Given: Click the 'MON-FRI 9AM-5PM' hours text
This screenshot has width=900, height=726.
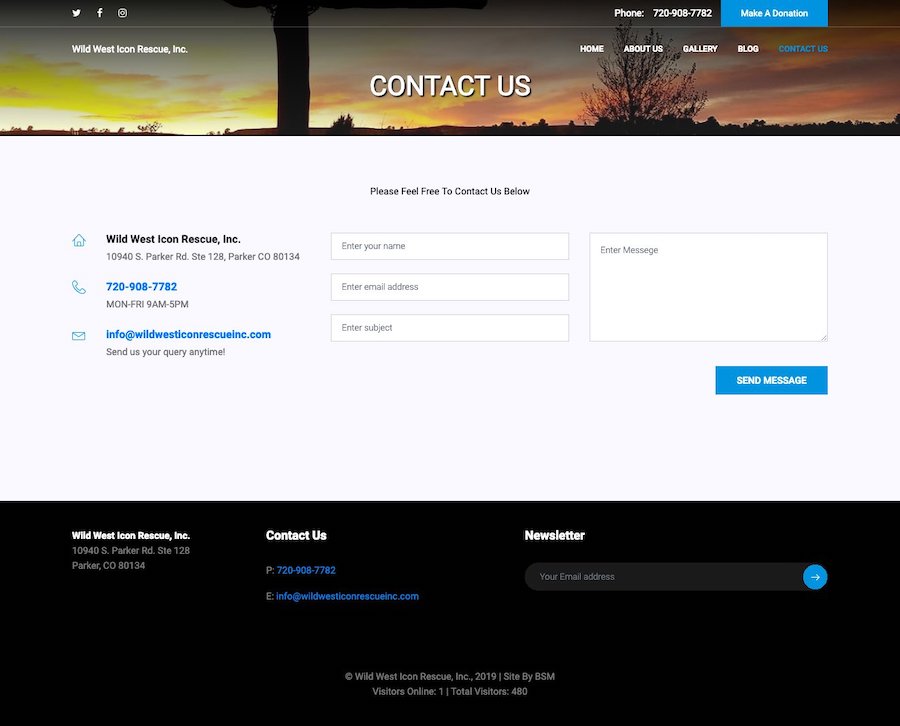Looking at the screenshot, I should click(147, 304).
